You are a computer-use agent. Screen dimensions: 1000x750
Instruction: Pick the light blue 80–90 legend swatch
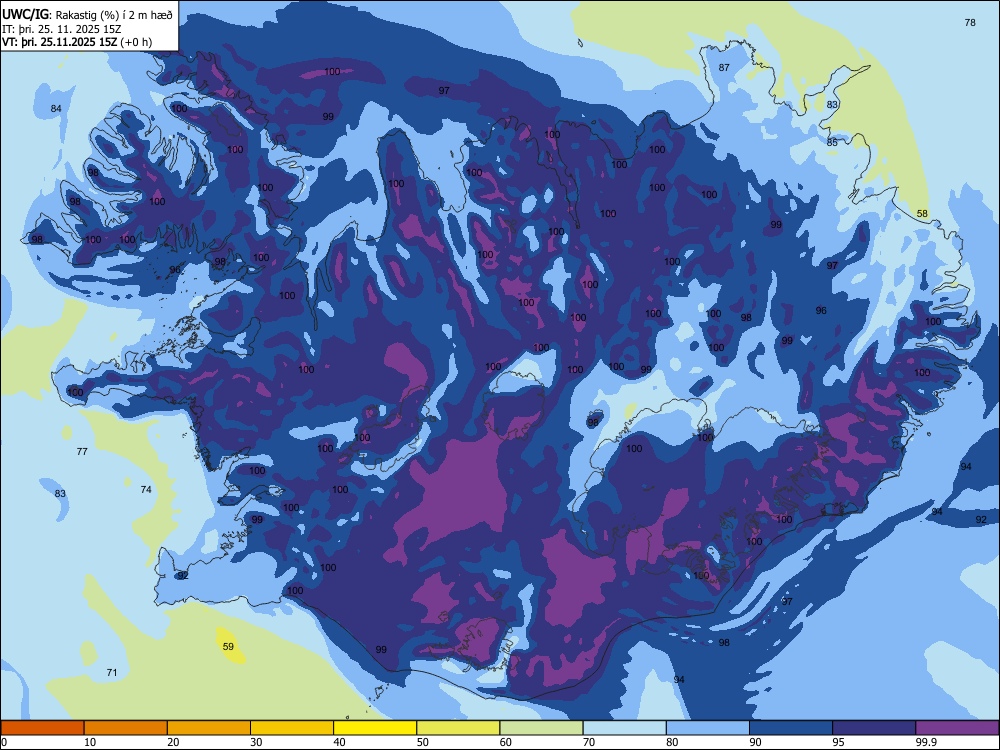click(708, 728)
